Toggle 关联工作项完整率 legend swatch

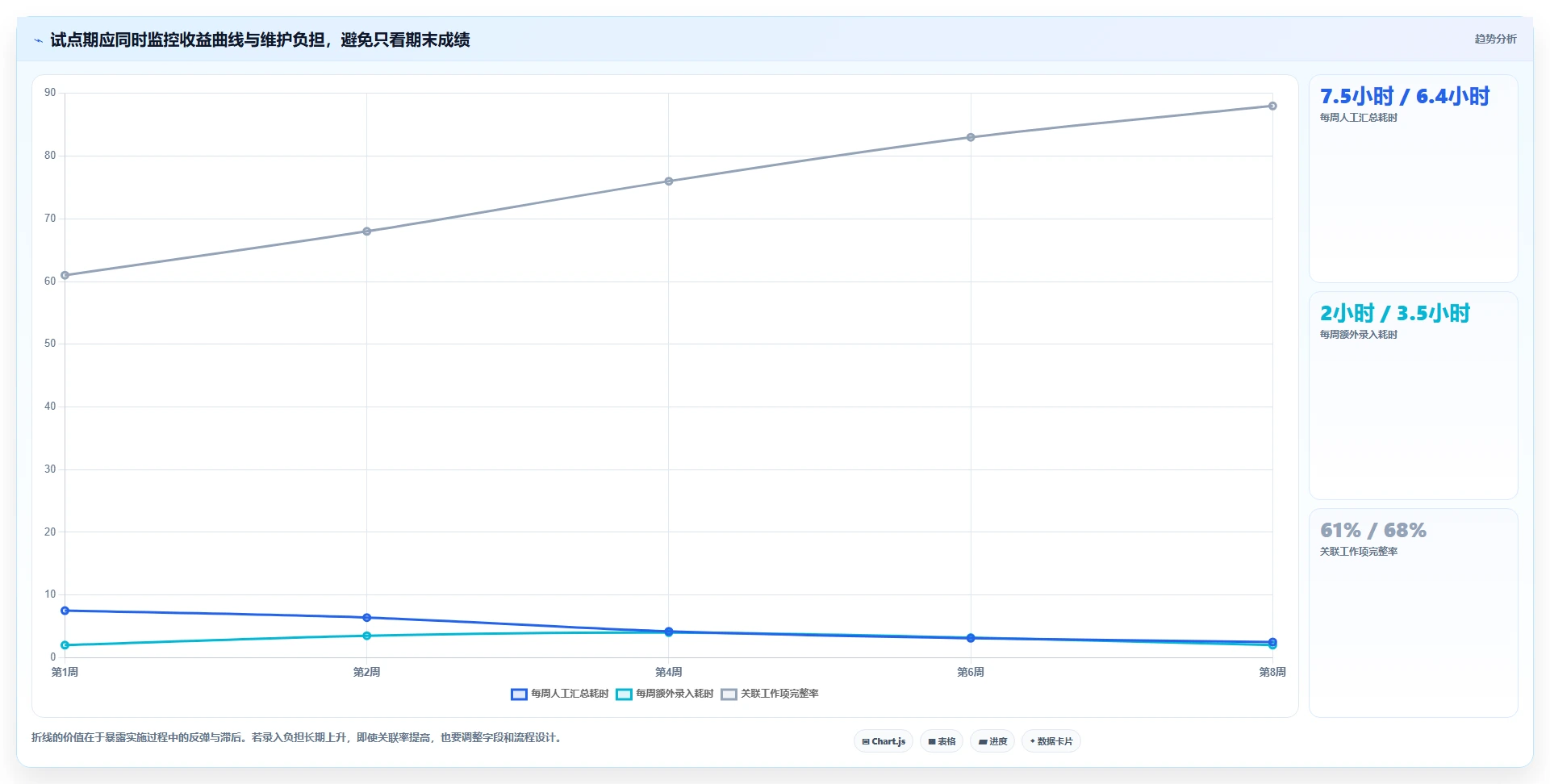729,694
